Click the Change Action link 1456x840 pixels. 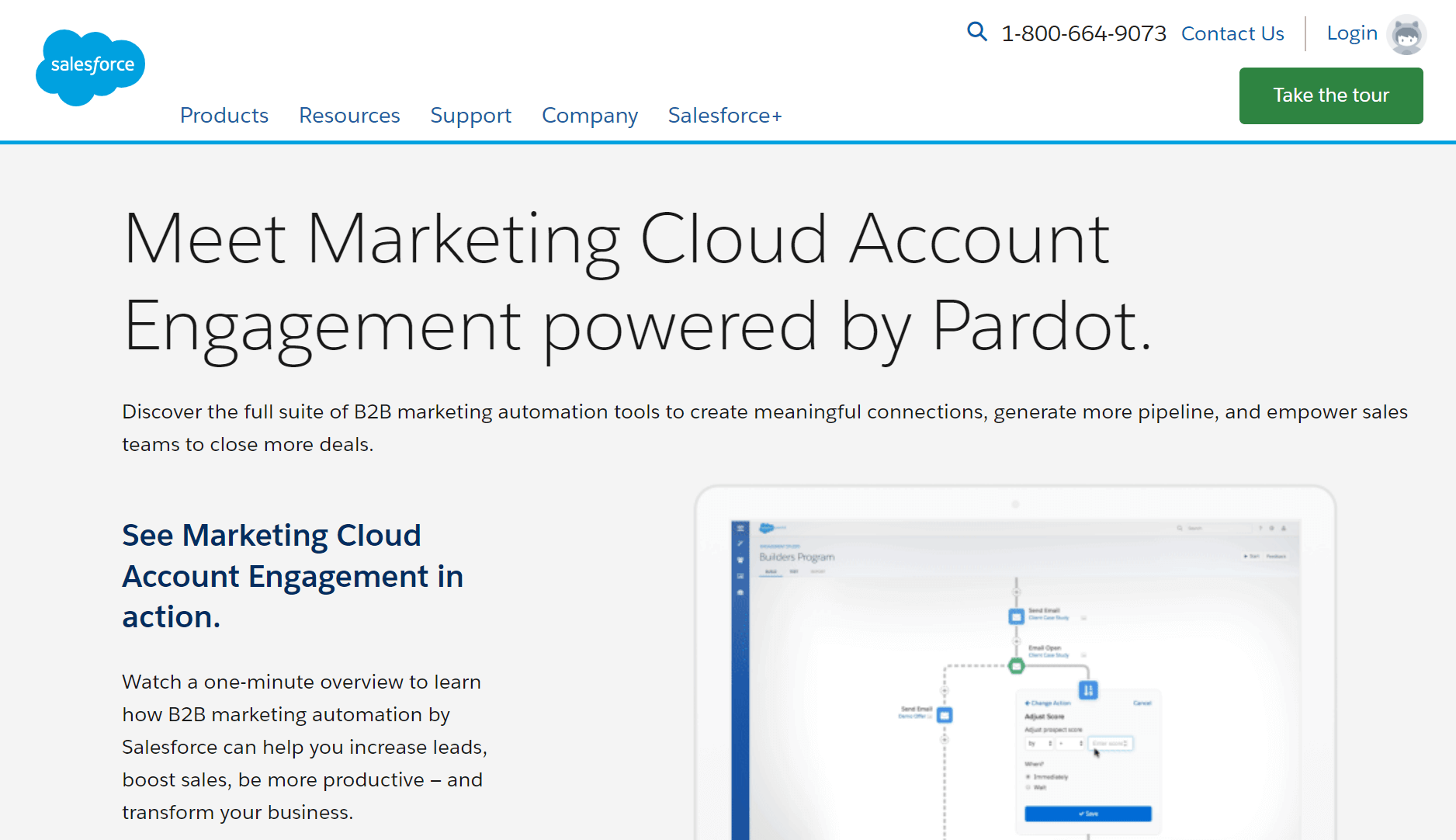[1049, 703]
